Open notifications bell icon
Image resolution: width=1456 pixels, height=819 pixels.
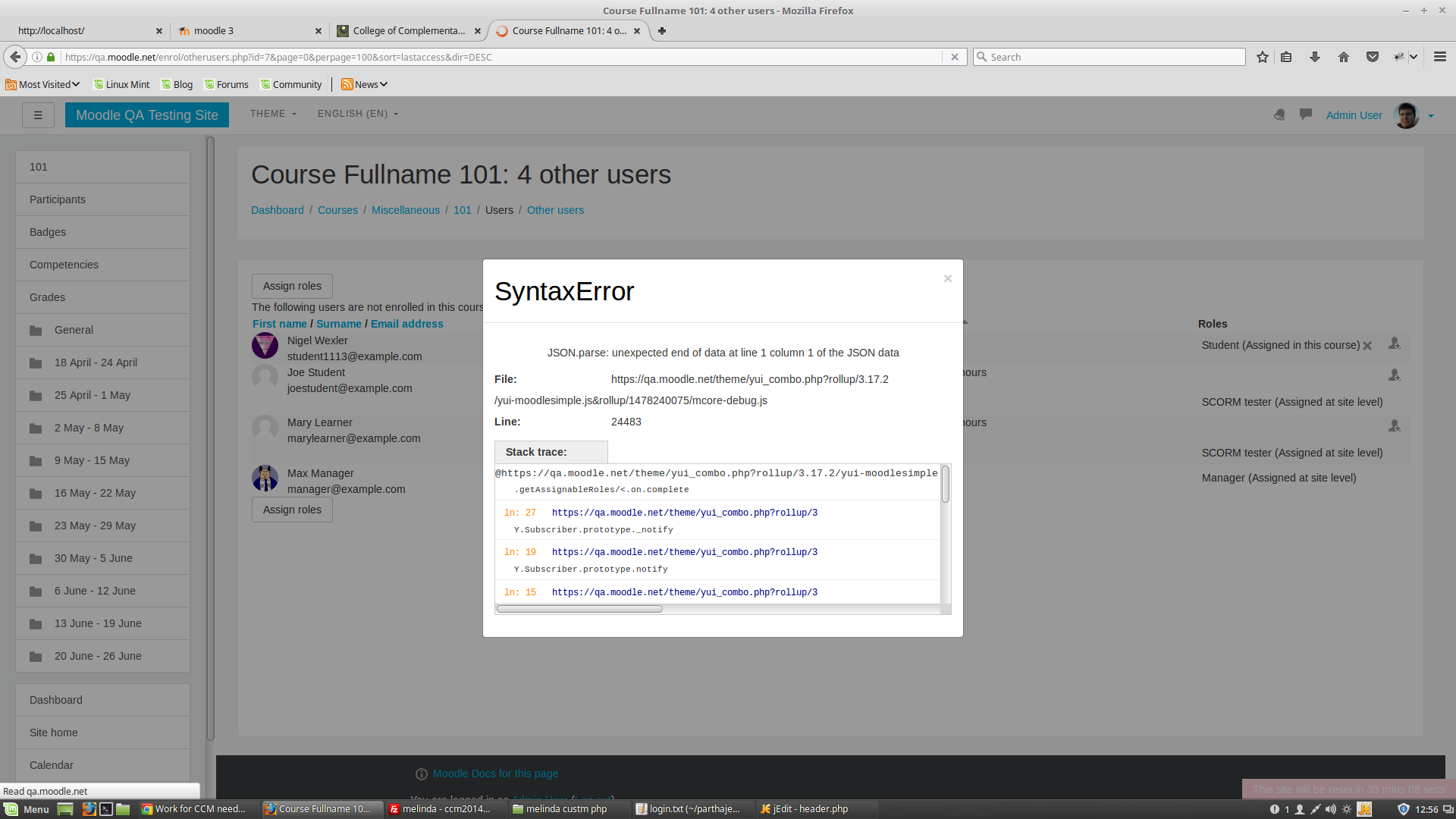tap(1279, 115)
